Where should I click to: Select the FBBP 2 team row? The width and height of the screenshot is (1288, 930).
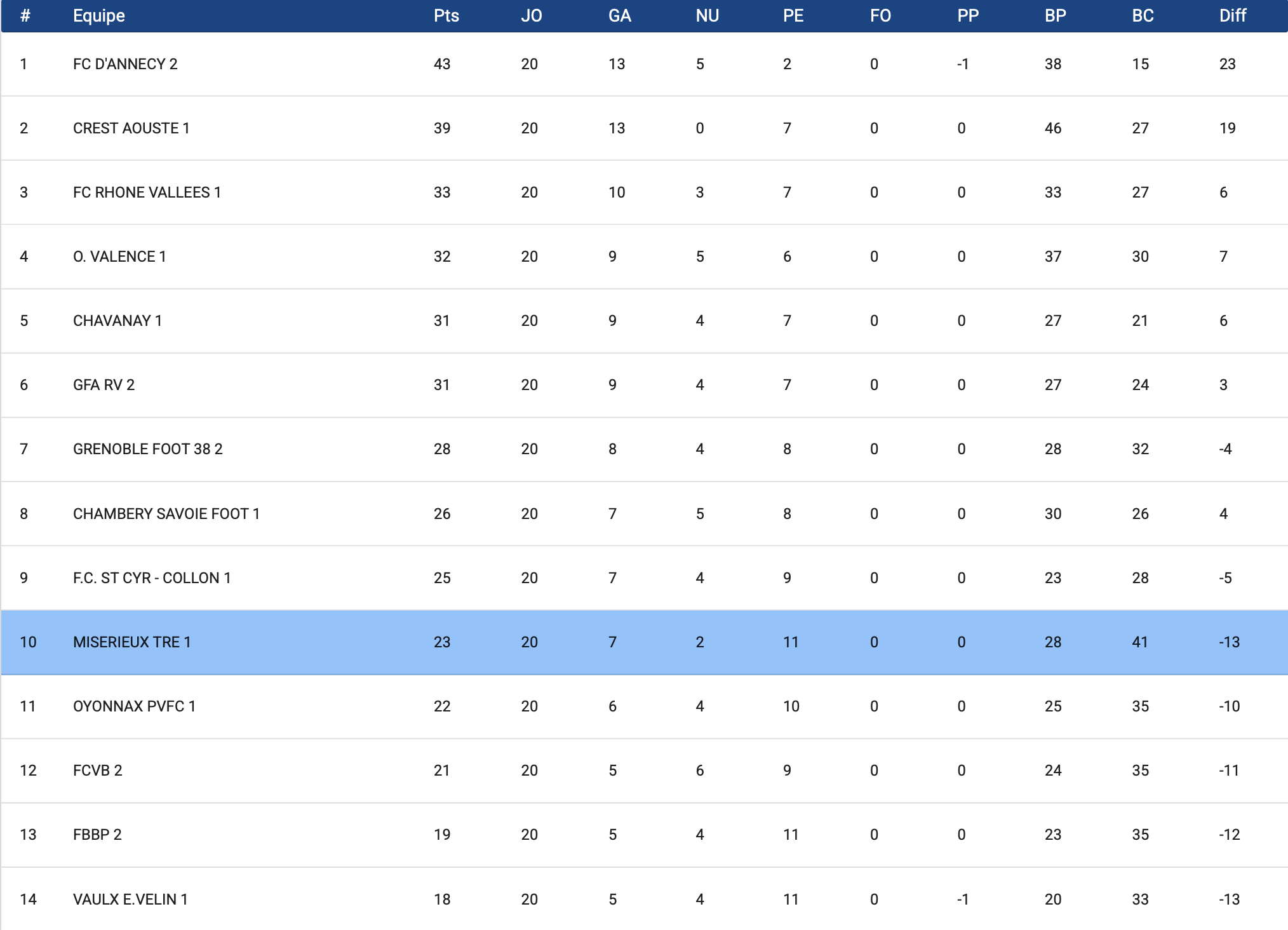(97, 835)
